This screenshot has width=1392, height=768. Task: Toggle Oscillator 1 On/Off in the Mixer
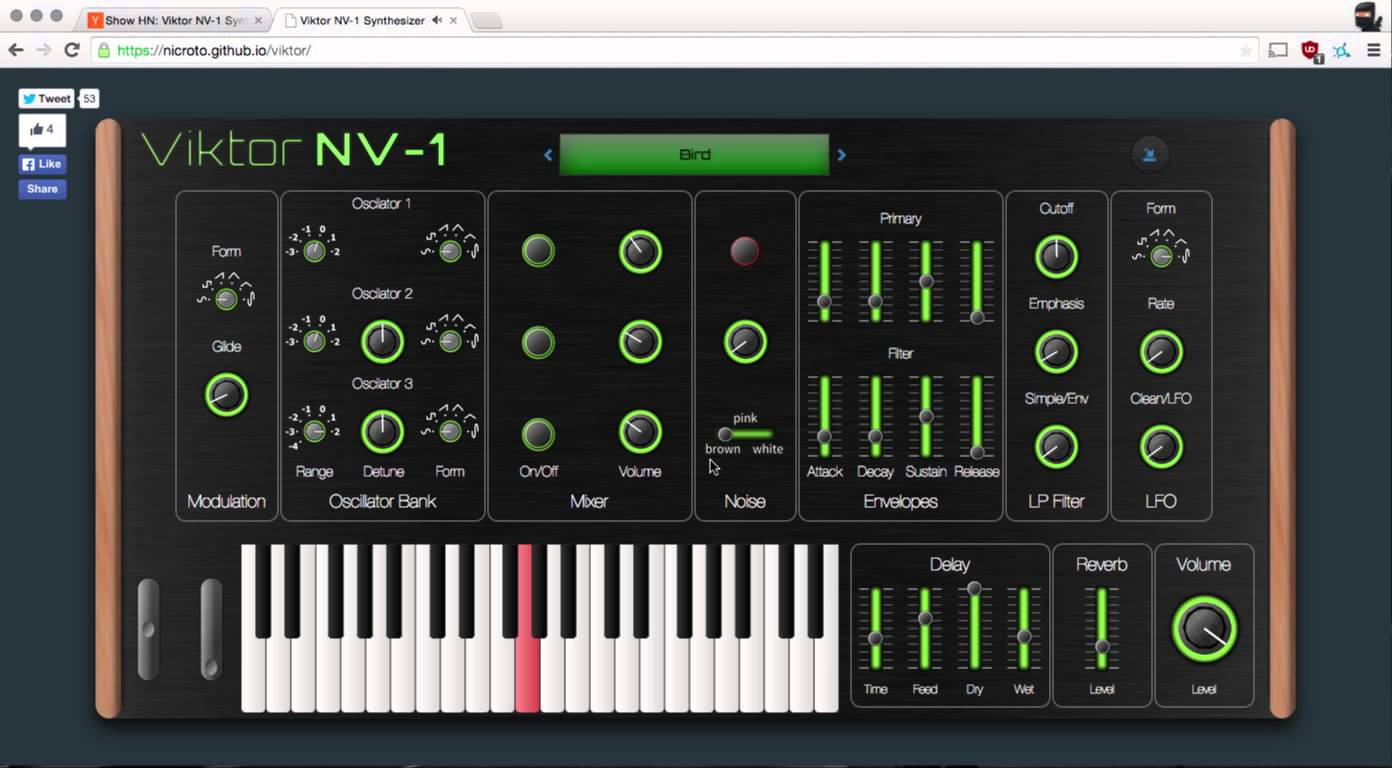pos(538,251)
